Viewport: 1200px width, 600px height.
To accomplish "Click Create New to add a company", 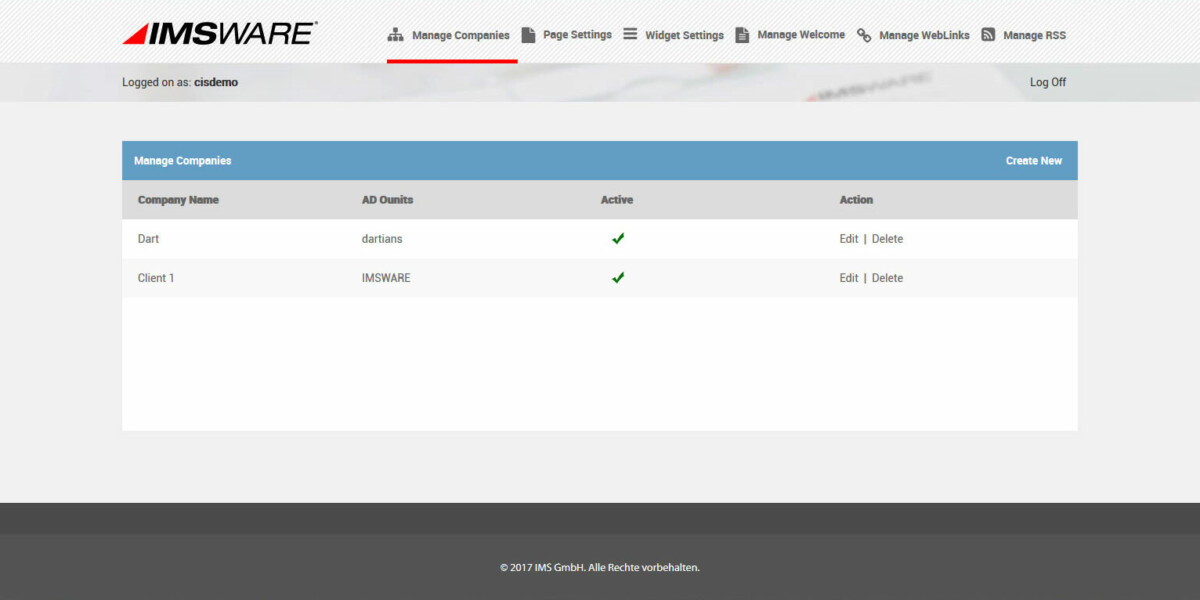I will 1034,160.
